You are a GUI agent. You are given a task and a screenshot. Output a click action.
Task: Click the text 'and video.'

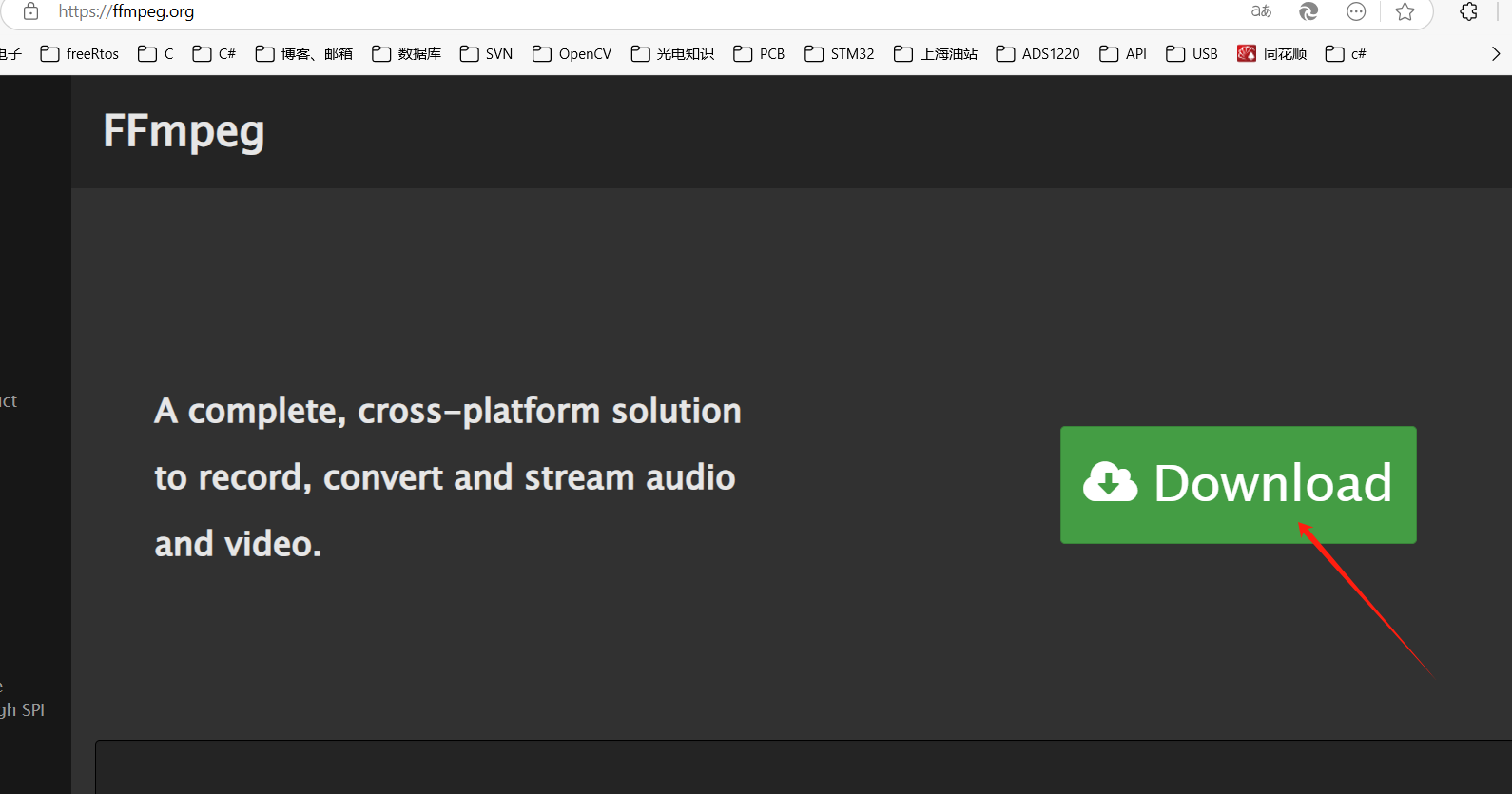(238, 545)
